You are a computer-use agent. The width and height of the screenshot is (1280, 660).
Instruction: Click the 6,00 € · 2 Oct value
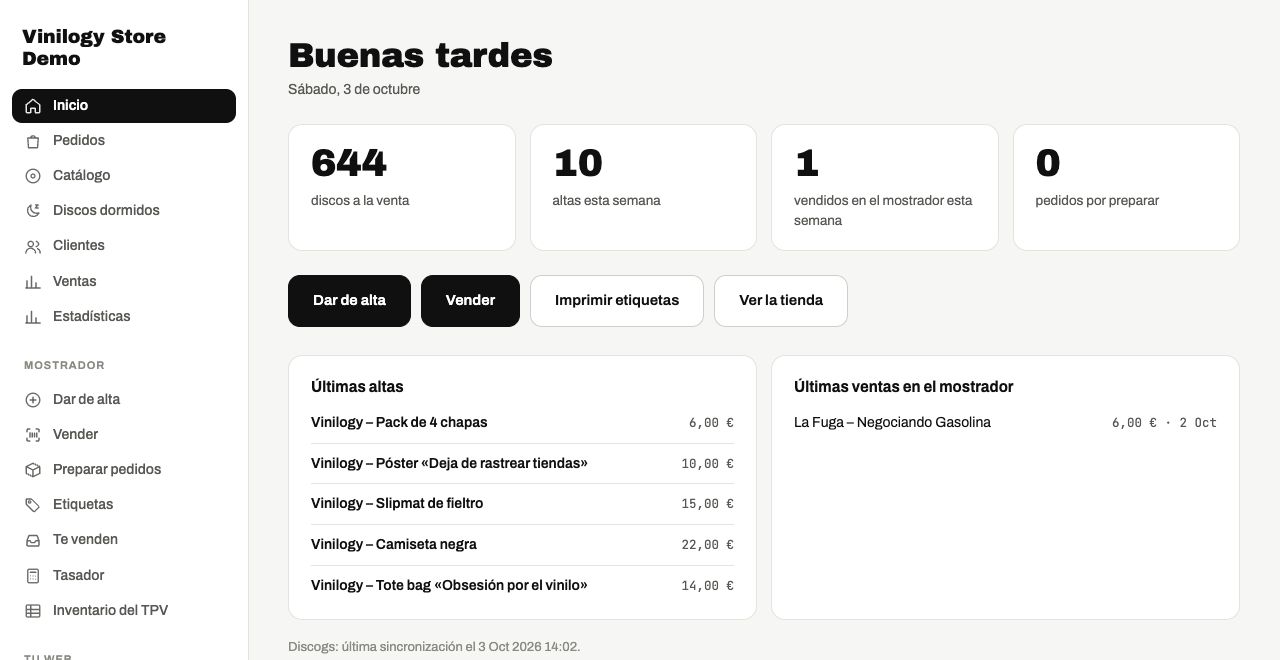[1164, 423]
